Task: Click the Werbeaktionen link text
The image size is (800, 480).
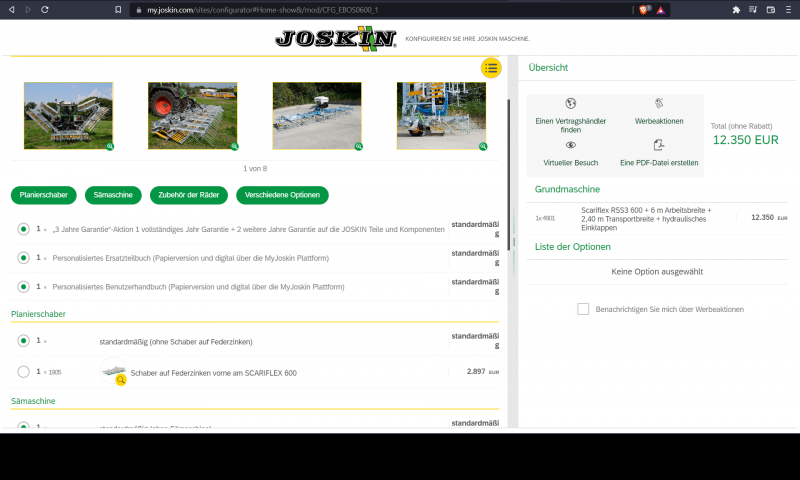Action: click(659, 121)
